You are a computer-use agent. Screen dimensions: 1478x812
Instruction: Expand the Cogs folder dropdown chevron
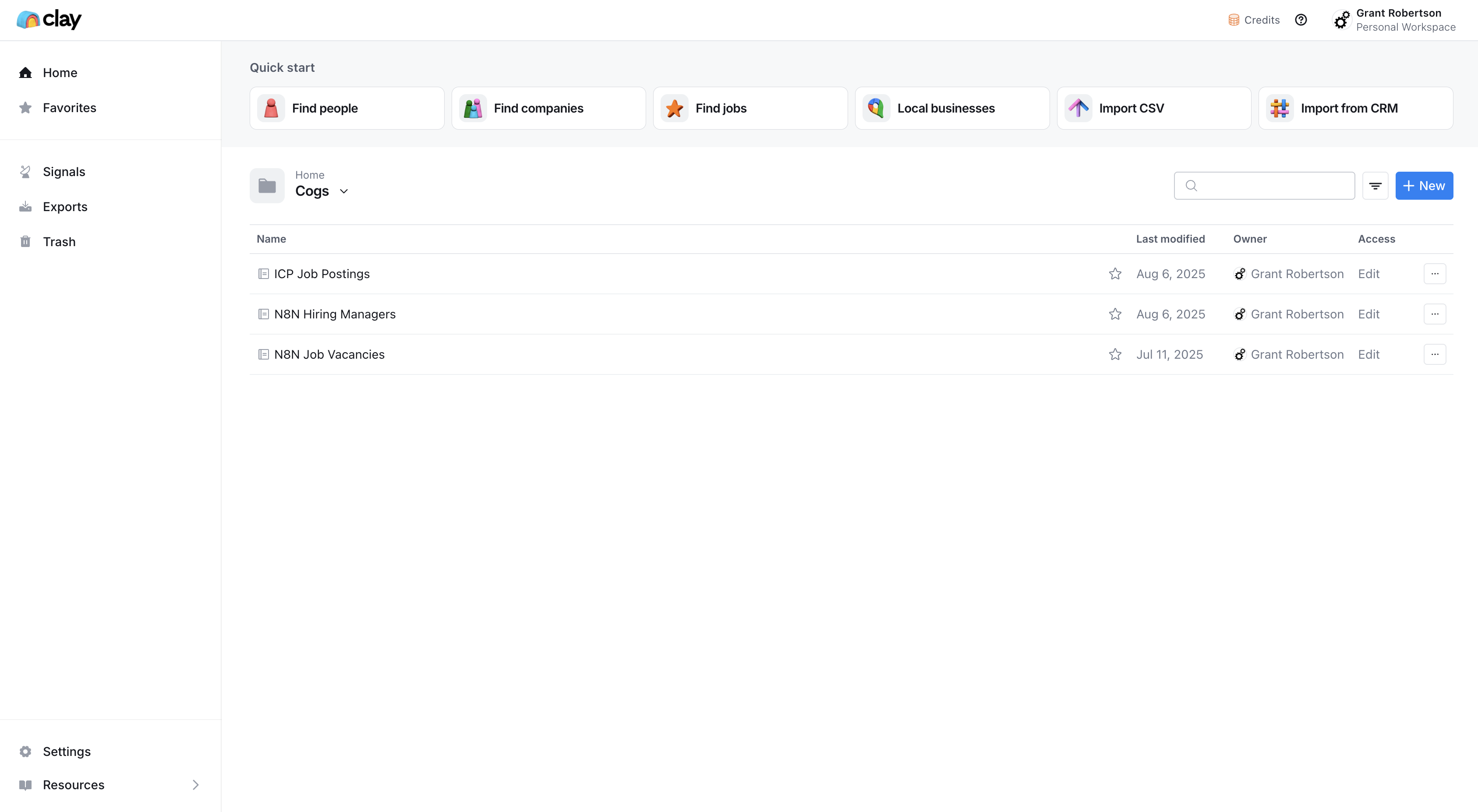[344, 191]
